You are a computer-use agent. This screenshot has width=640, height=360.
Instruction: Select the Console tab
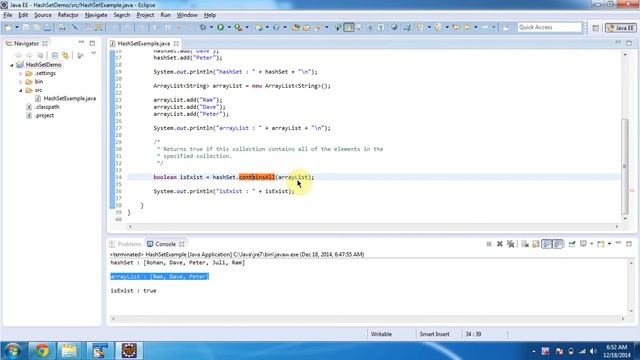[165, 244]
